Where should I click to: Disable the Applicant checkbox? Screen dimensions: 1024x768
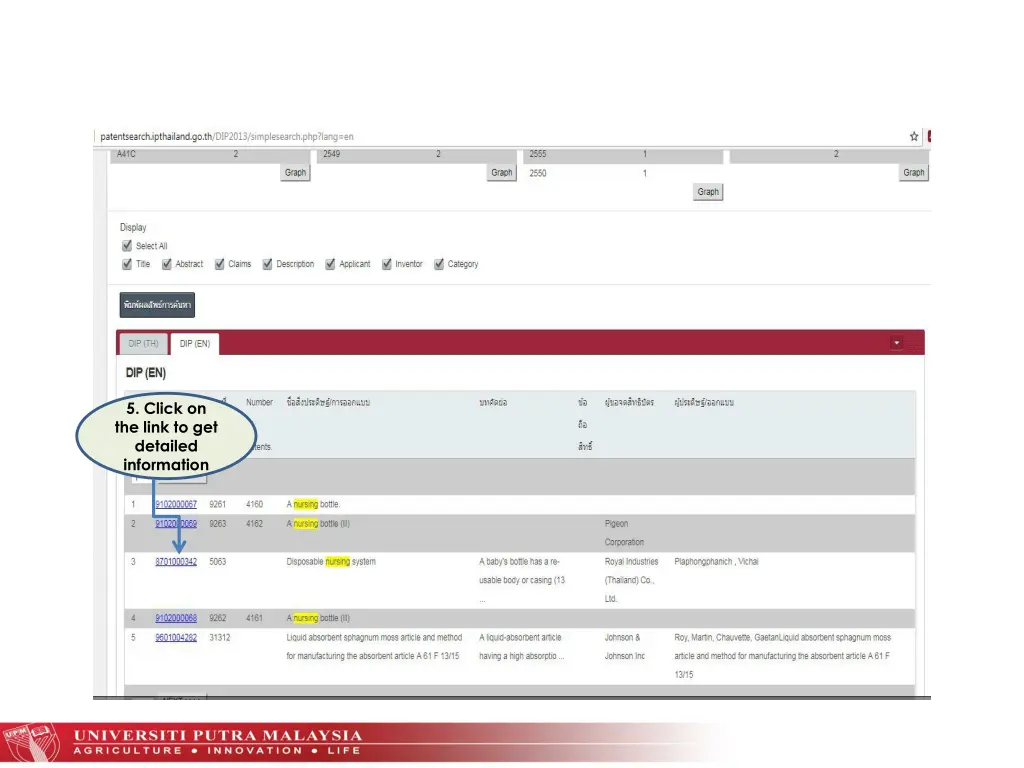pos(331,264)
